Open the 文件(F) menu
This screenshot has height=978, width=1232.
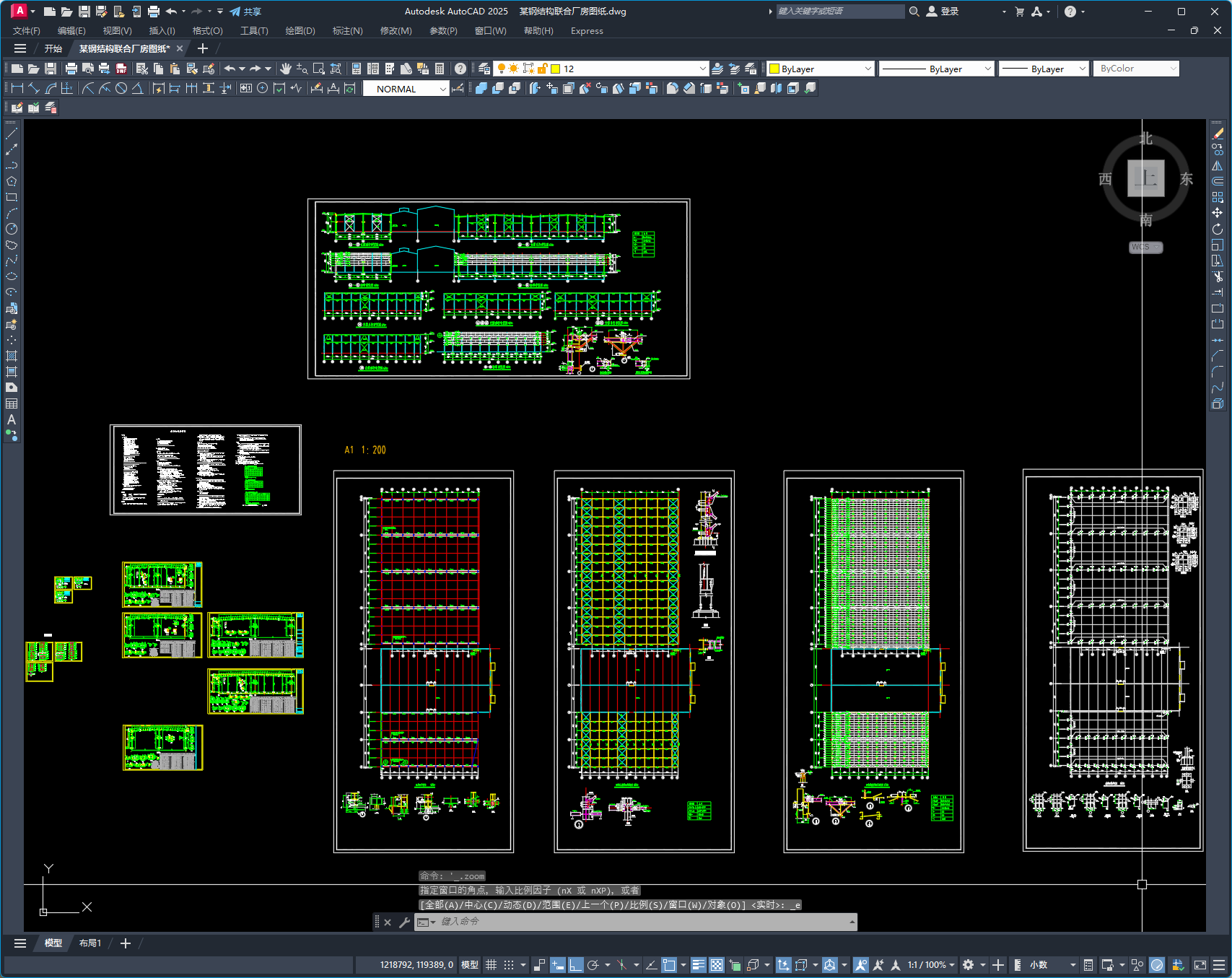[27, 31]
